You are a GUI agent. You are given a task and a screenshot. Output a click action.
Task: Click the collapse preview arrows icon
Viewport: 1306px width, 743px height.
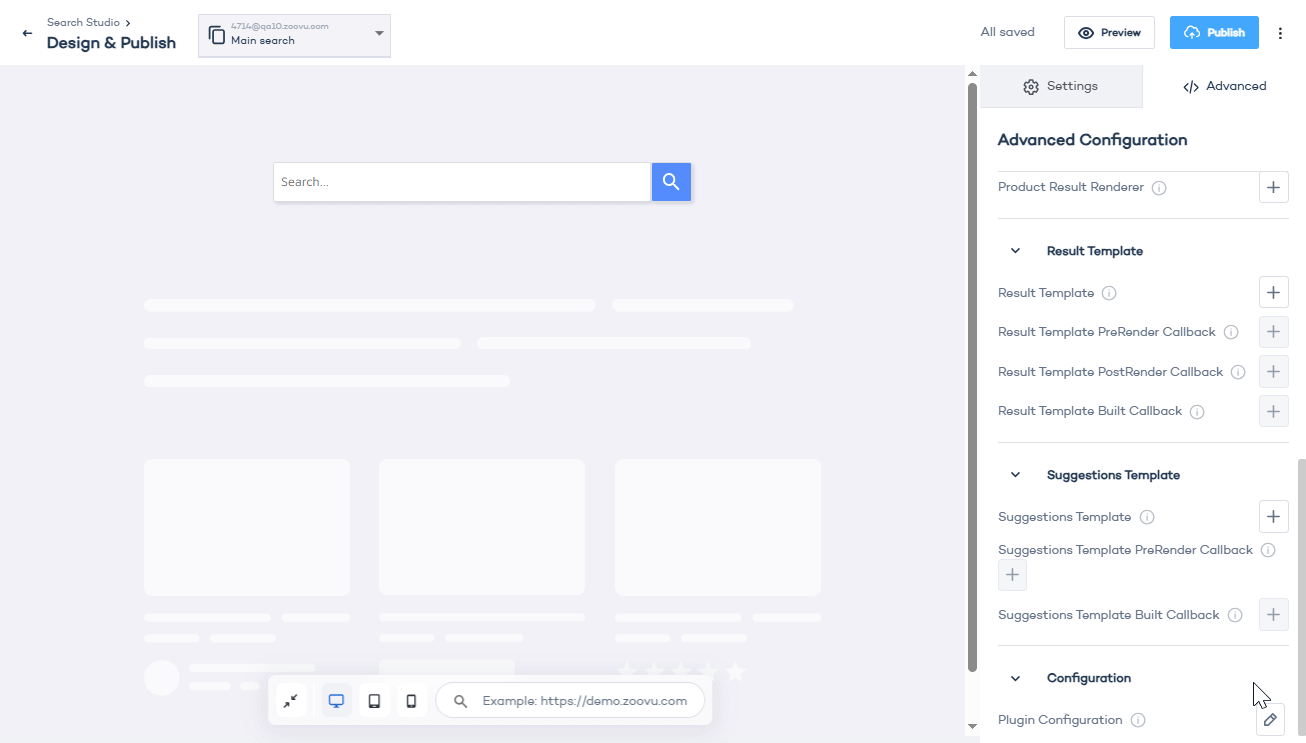pyautogui.click(x=291, y=700)
